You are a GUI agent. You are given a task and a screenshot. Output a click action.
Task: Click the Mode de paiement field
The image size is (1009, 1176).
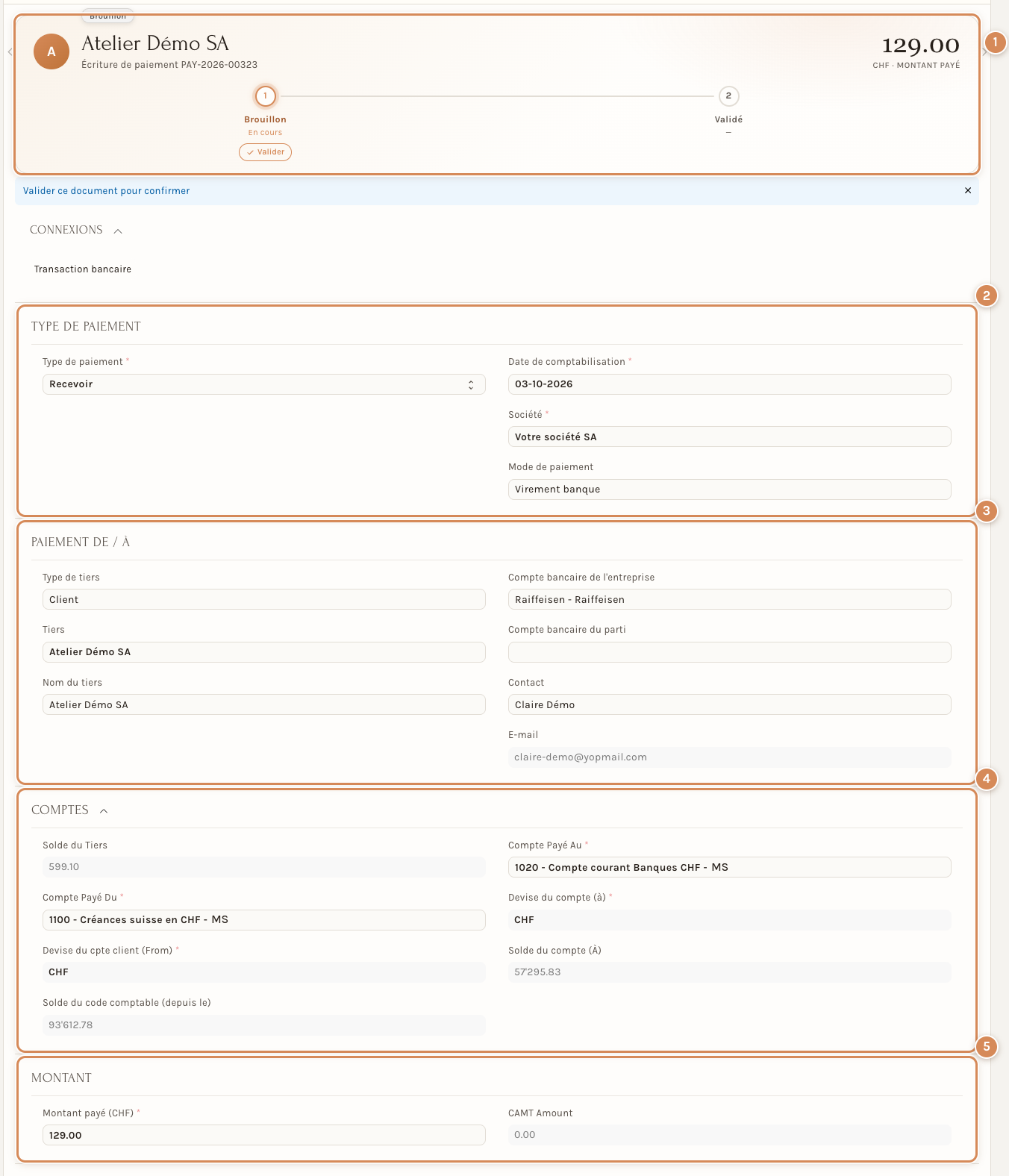(x=729, y=490)
